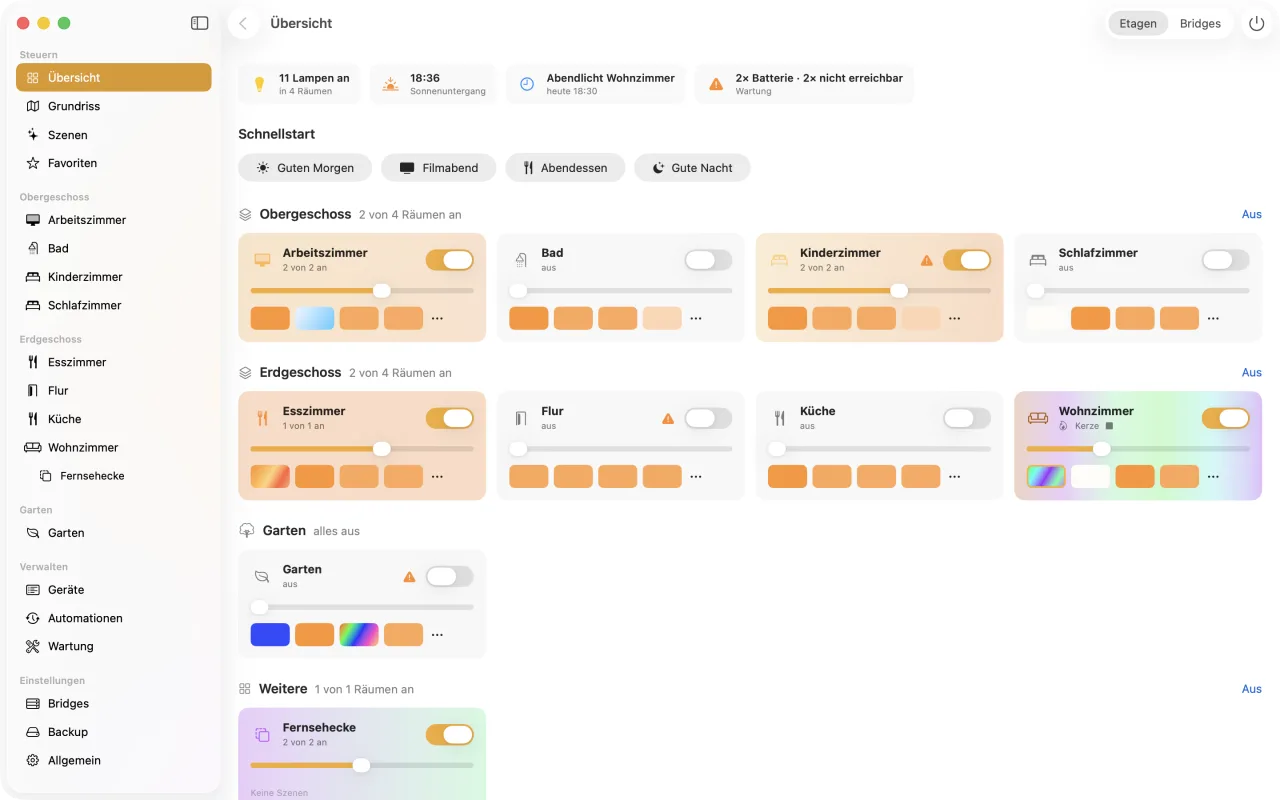Go to Automationen in the sidebar

(114, 618)
